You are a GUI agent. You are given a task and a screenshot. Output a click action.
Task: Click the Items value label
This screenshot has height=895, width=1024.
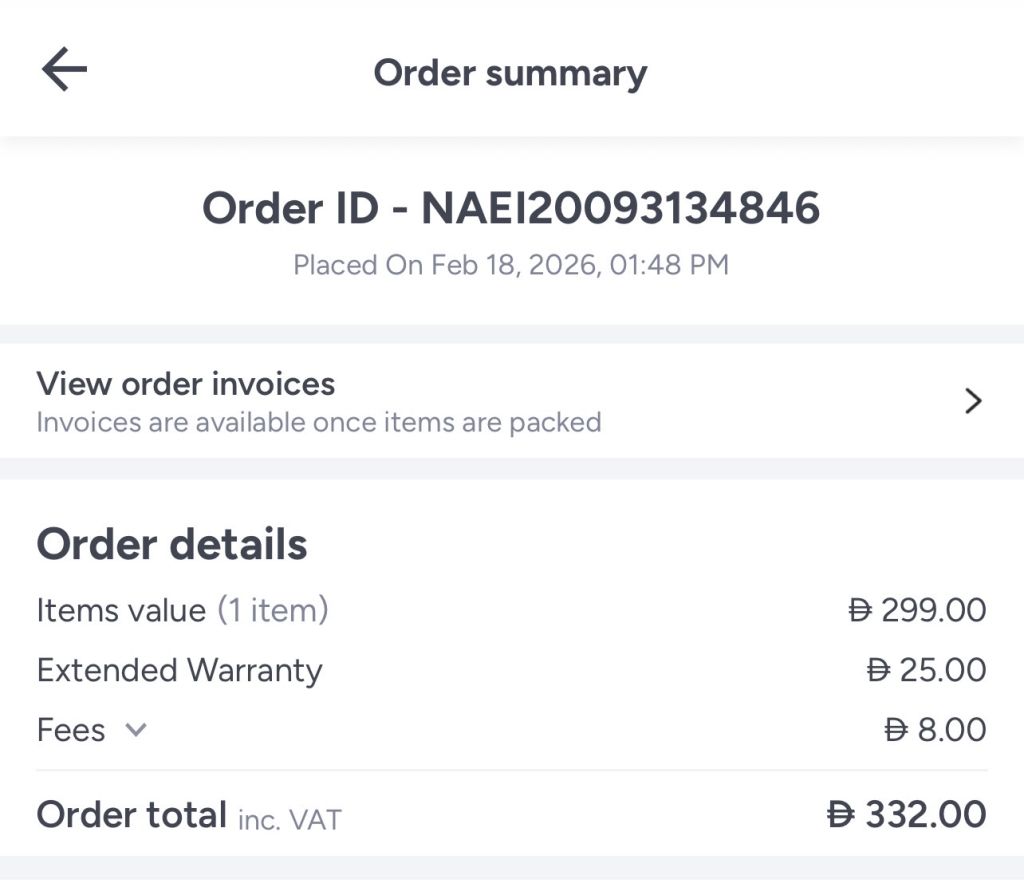(x=121, y=610)
